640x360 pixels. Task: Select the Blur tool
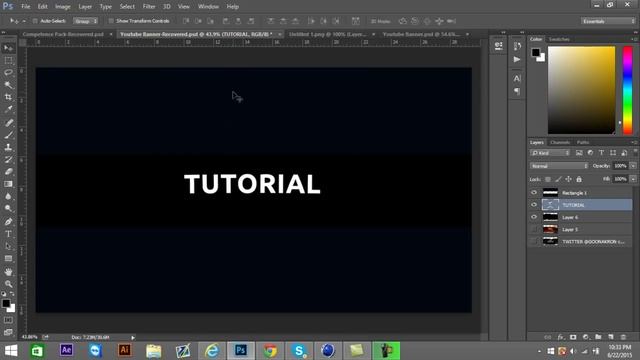8,196
